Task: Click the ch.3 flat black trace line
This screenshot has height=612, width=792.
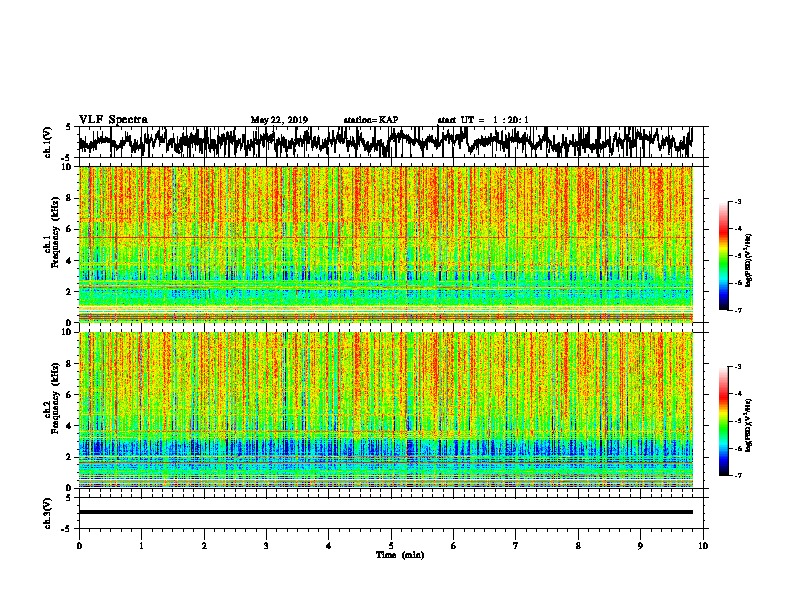Action: [385, 512]
